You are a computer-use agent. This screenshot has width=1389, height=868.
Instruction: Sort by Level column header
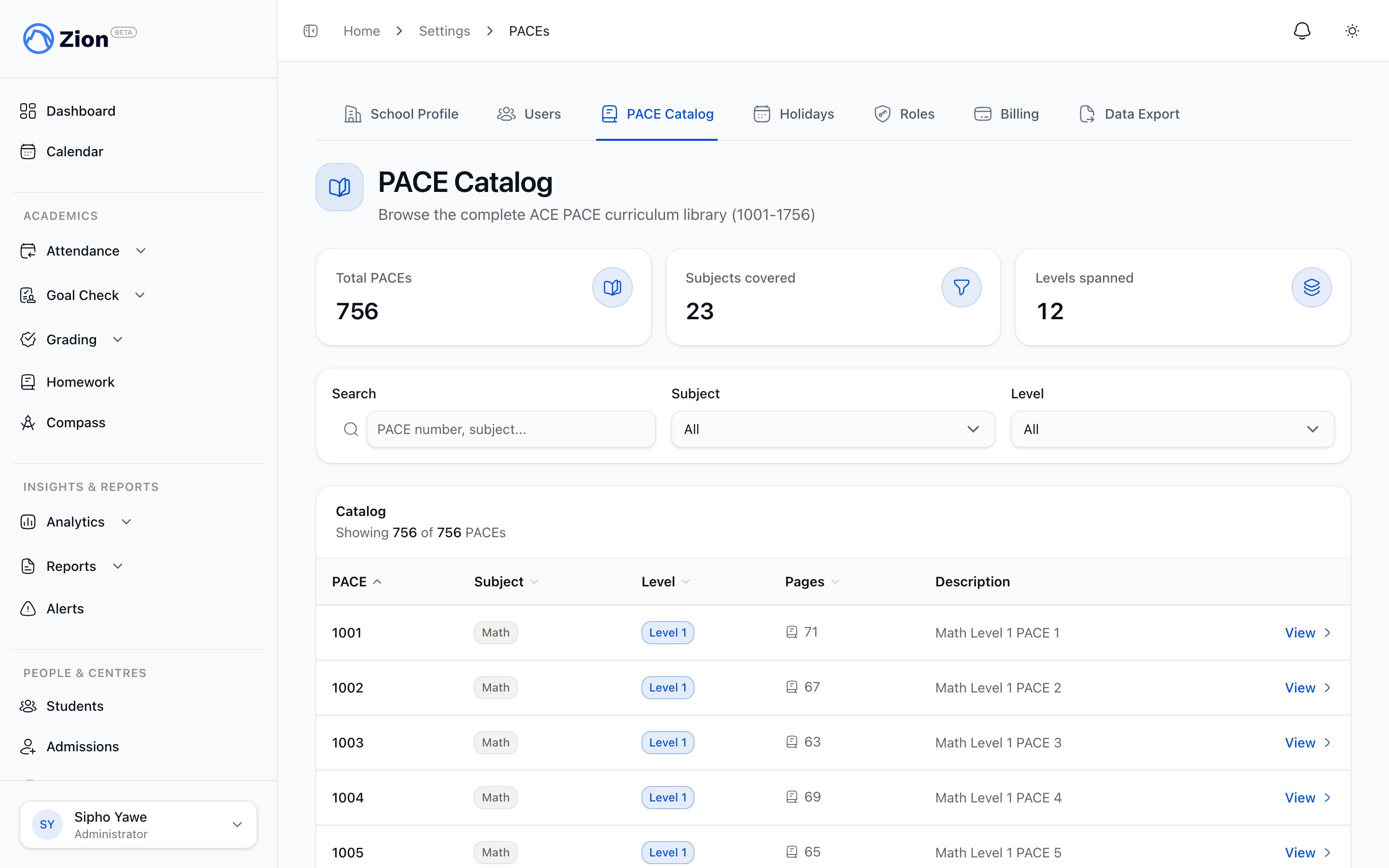[x=665, y=582]
